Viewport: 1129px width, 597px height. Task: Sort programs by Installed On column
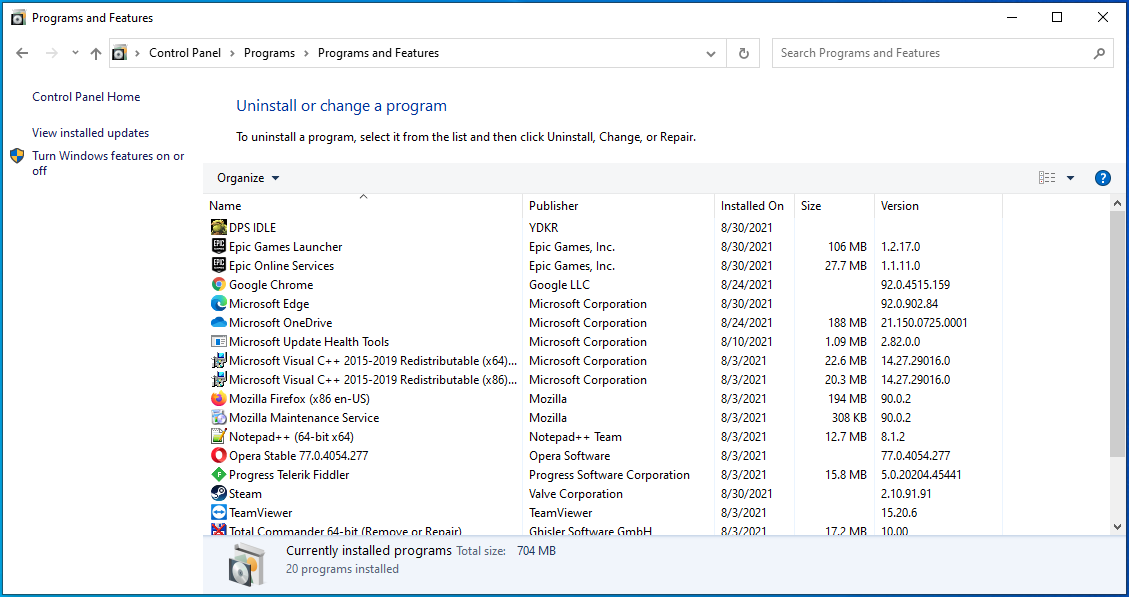click(x=752, y=206)
